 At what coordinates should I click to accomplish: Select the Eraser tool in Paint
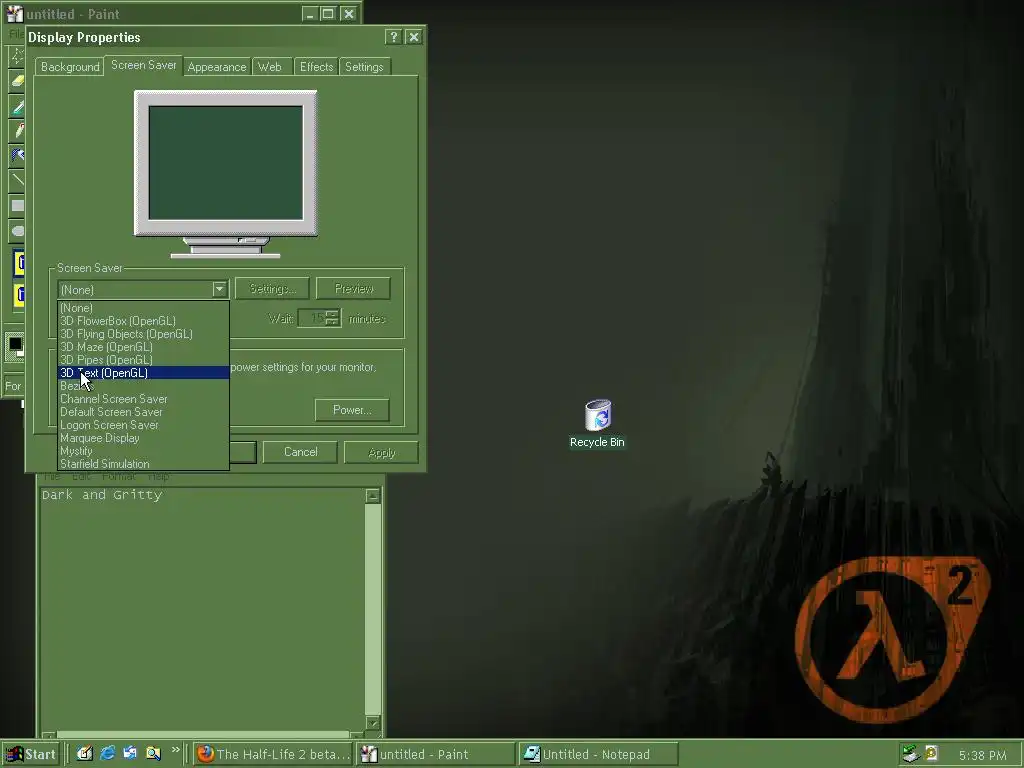tap(17, 81)
